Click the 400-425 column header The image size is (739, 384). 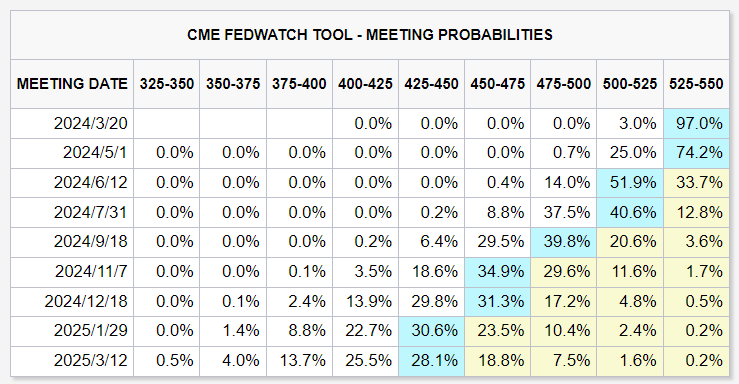(x=365, y=84)
